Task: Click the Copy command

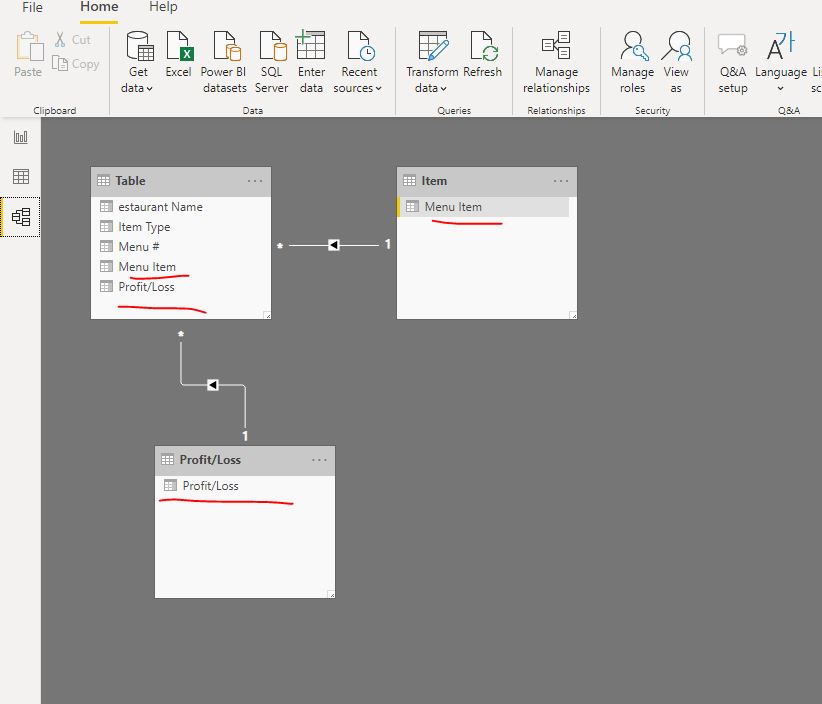Action: click(75, 64)
